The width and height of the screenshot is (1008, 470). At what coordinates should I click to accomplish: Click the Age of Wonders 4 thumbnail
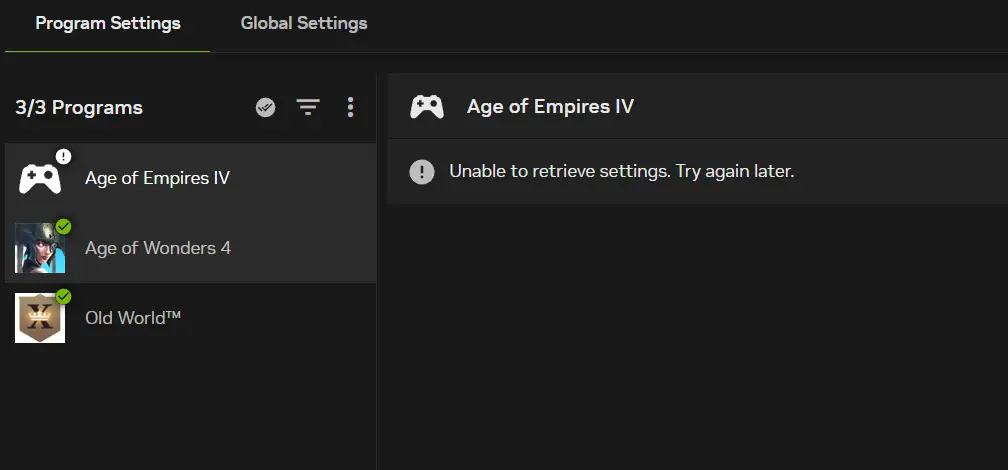tap(40, 248)
